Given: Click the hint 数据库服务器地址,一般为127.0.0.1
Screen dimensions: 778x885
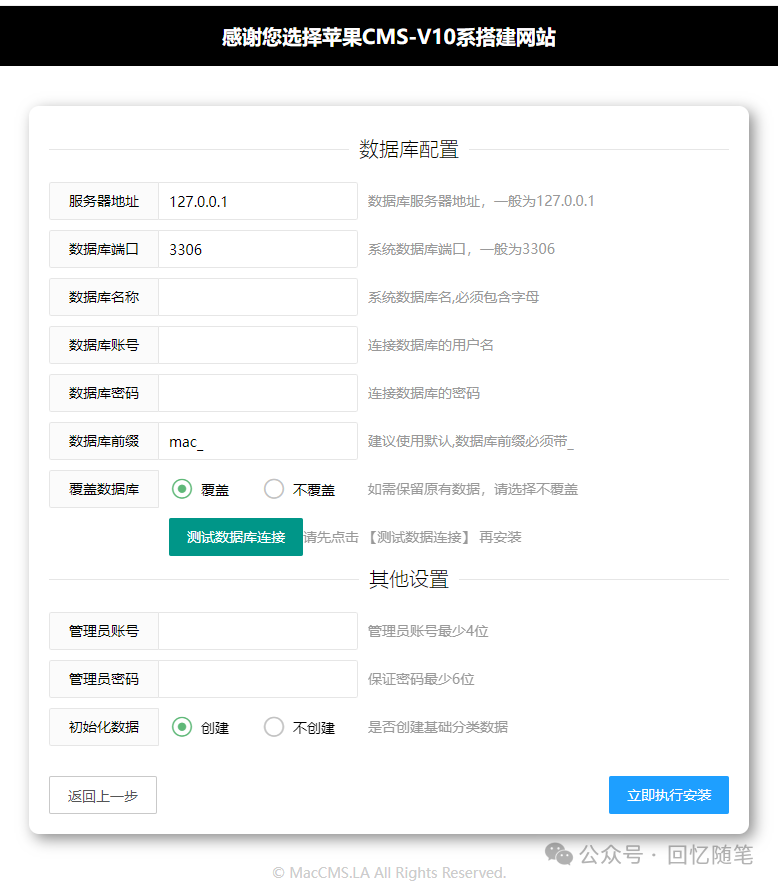Looking at the screenshot, I should pyautogui.click(x=481, y=201).
